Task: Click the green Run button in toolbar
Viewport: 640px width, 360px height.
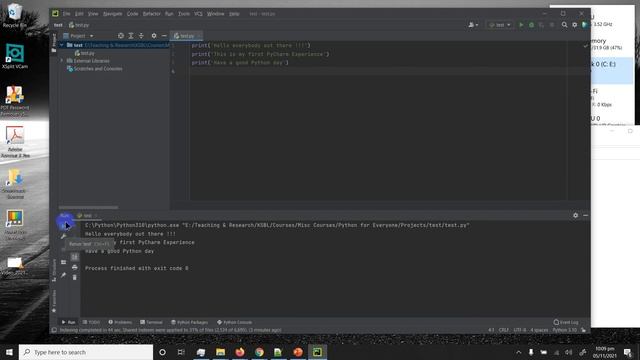Action: coord(521,25)
